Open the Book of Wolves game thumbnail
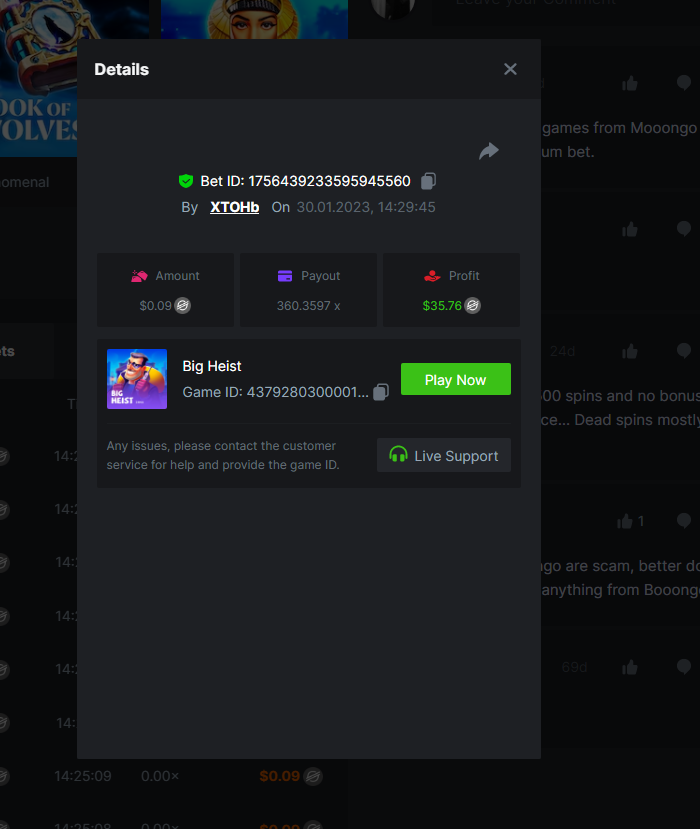Viewport: 700px width, 829px height. 40,80
